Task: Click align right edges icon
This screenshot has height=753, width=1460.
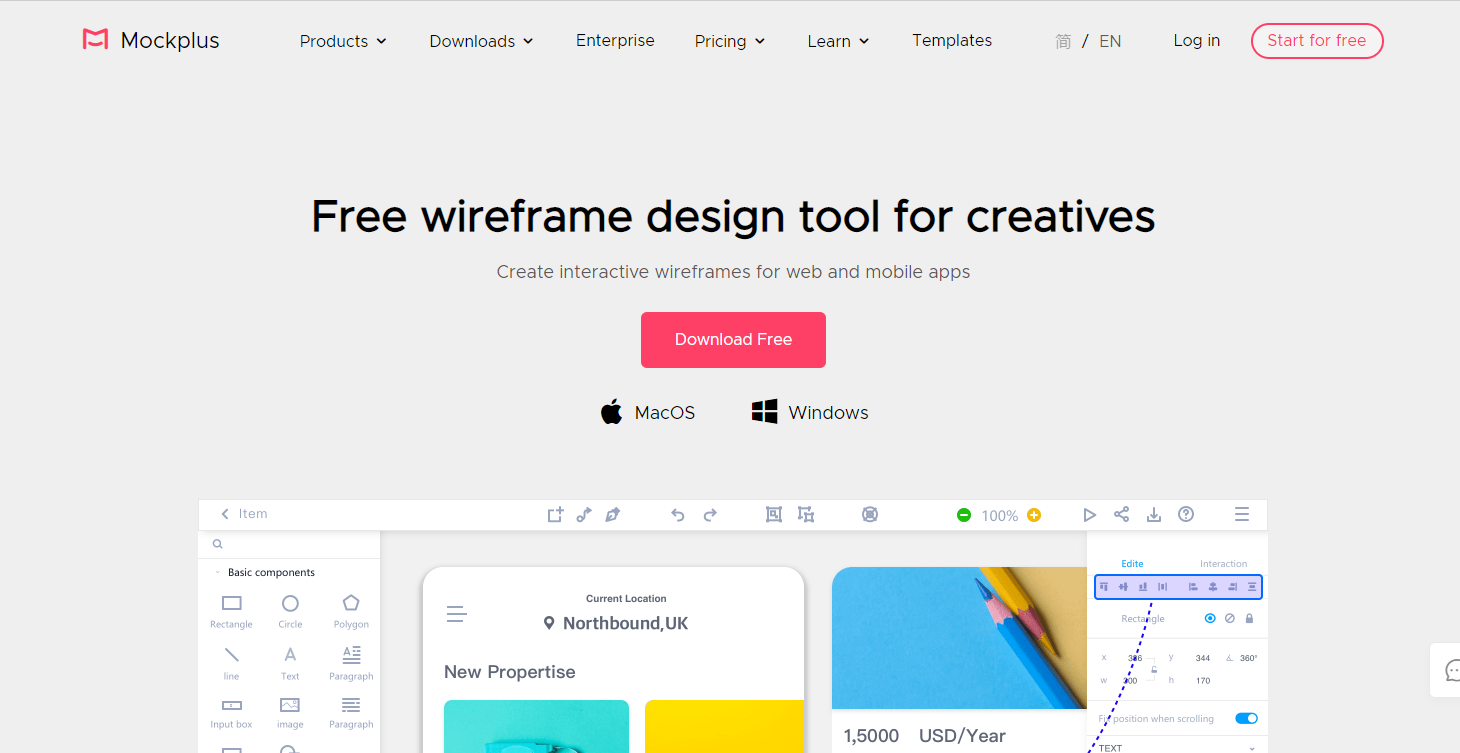Action: pyautogui.click(x=1232, y=587)
